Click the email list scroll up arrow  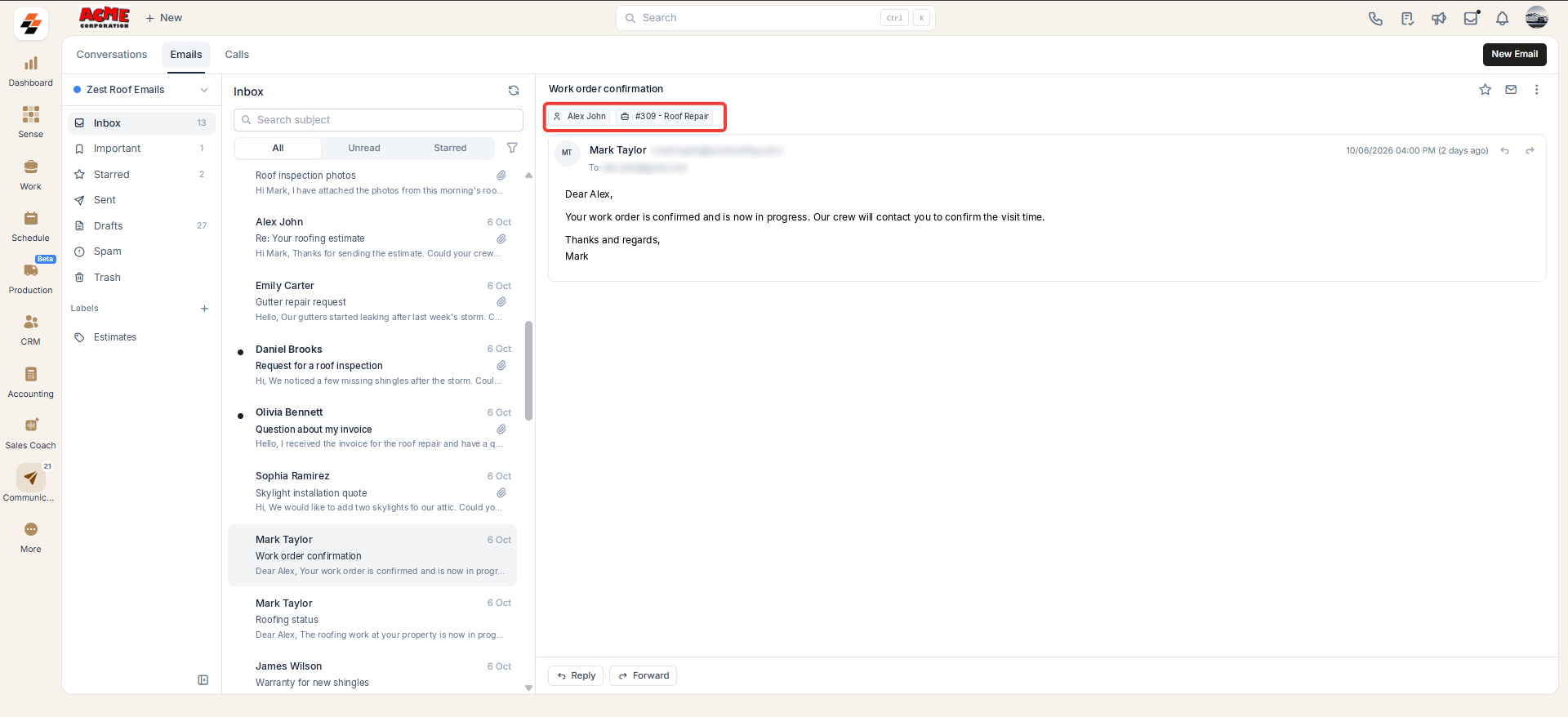pyautogui.click(x=528, y=175)
